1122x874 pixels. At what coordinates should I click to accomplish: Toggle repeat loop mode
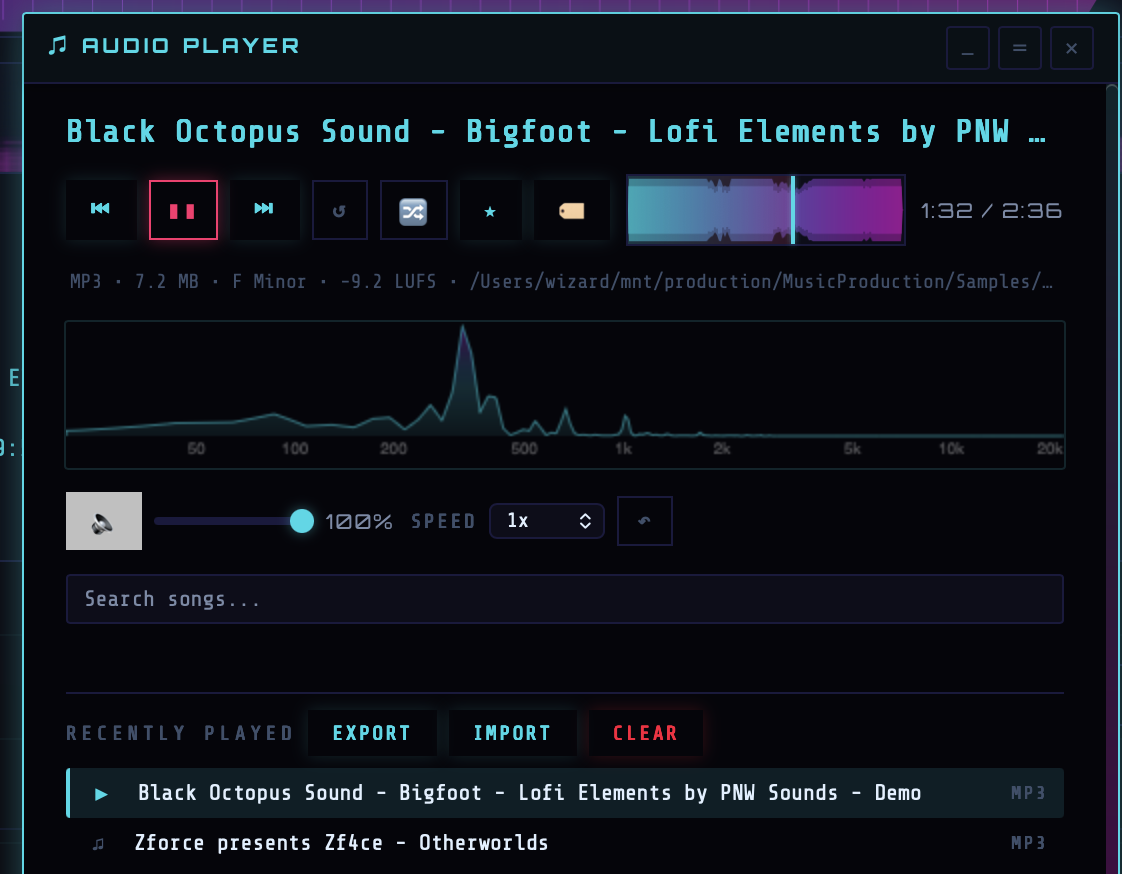340,210
